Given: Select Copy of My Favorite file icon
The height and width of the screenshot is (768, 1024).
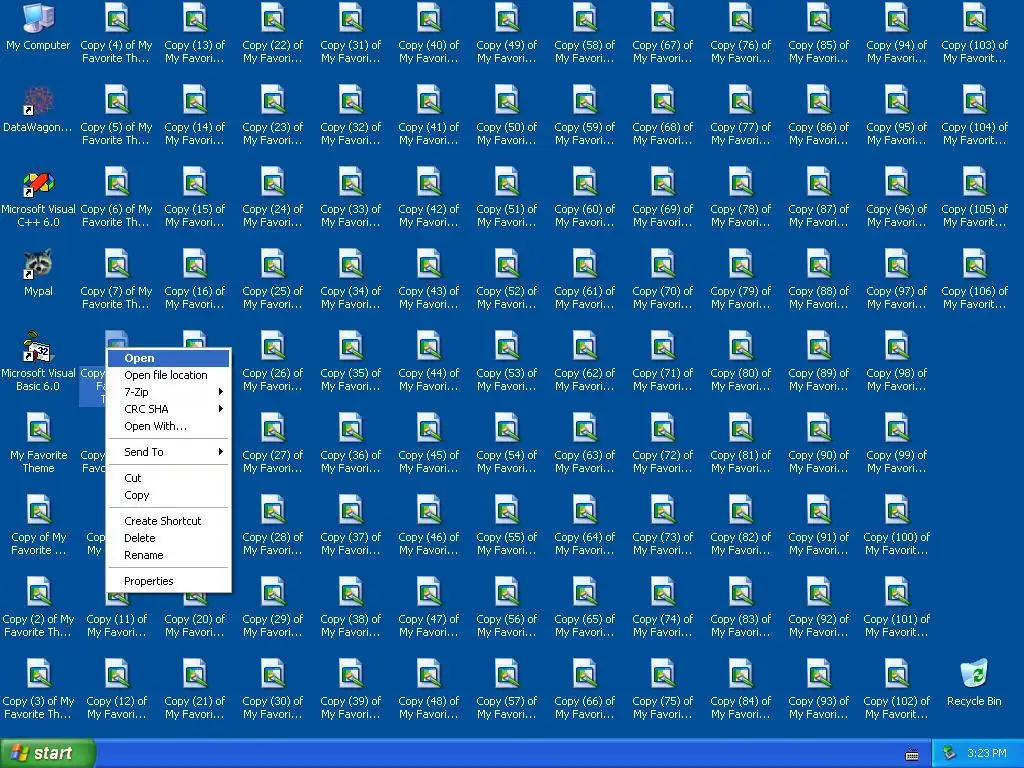Looking at the screenshot, I should 38,511.
